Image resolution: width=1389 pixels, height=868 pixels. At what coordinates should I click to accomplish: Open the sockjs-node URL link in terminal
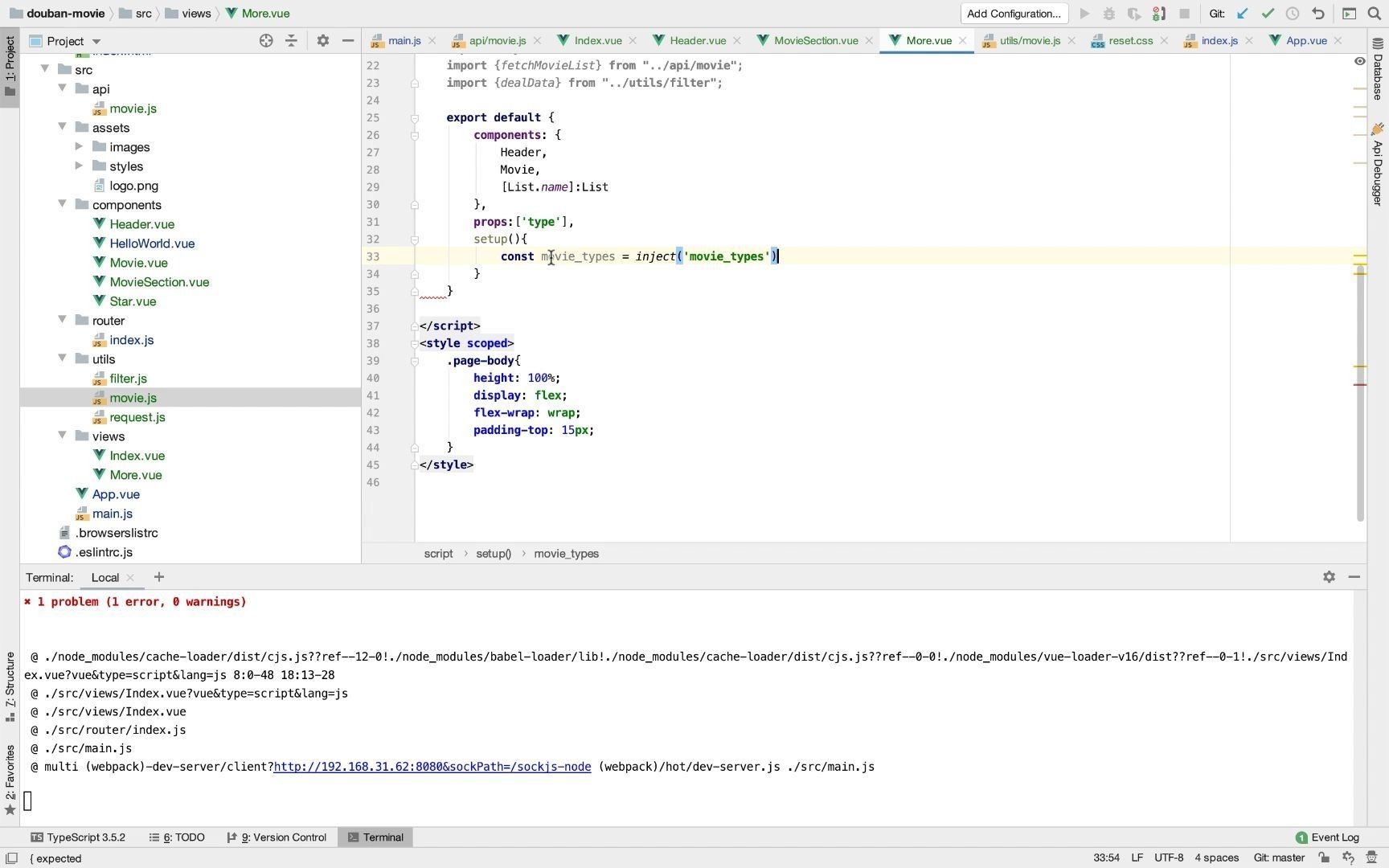432,767
